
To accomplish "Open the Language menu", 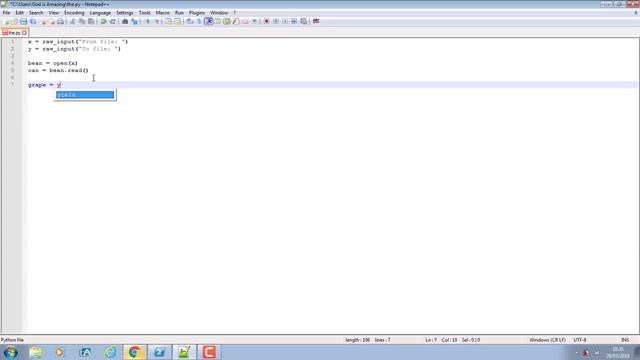I will click(100, 13).
